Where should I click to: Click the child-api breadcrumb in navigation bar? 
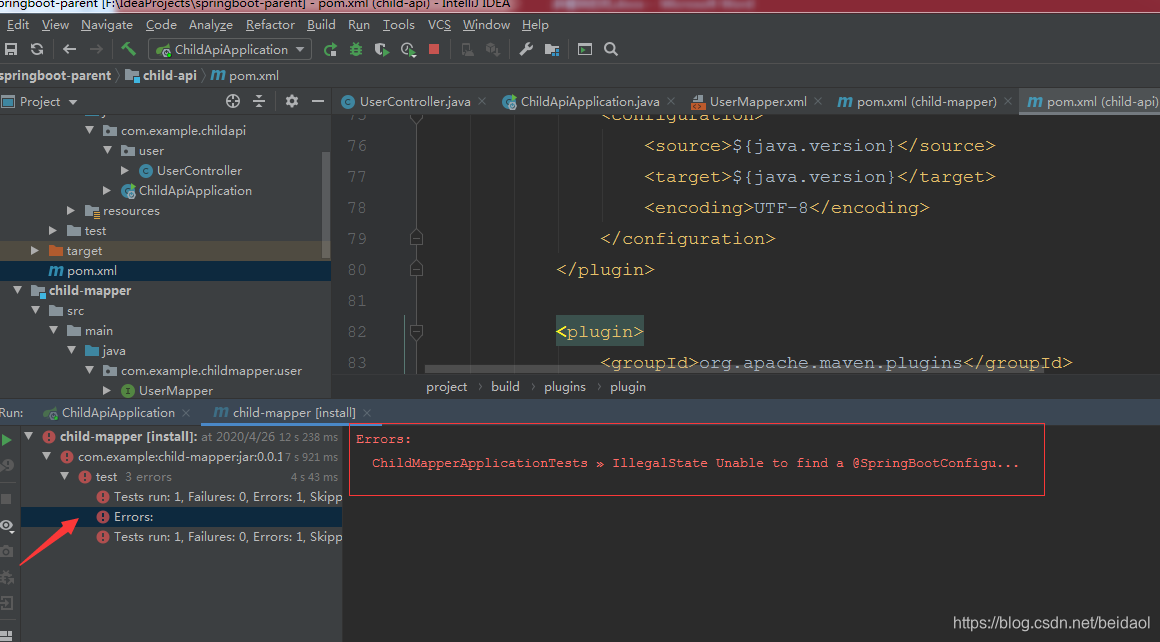161,75
